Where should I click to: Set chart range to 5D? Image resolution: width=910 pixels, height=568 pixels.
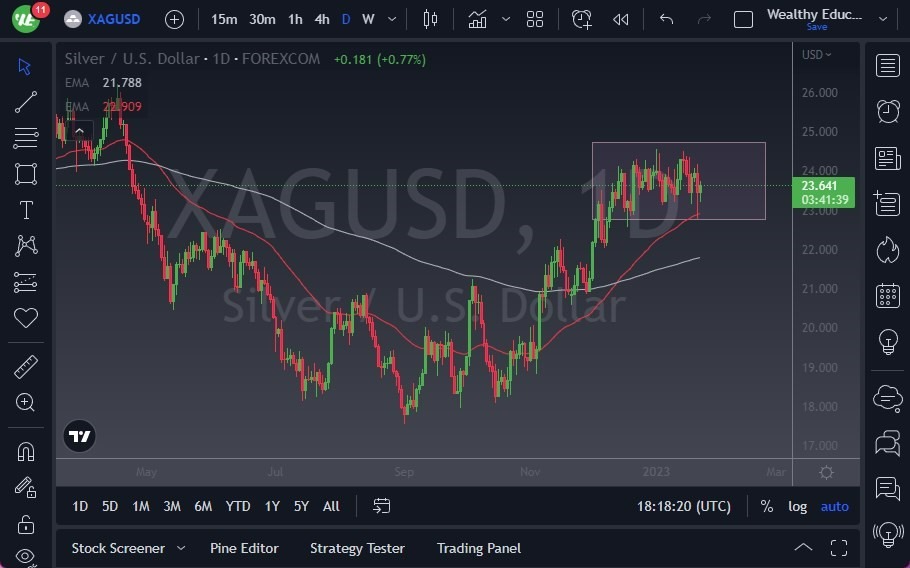click(110, 506)
